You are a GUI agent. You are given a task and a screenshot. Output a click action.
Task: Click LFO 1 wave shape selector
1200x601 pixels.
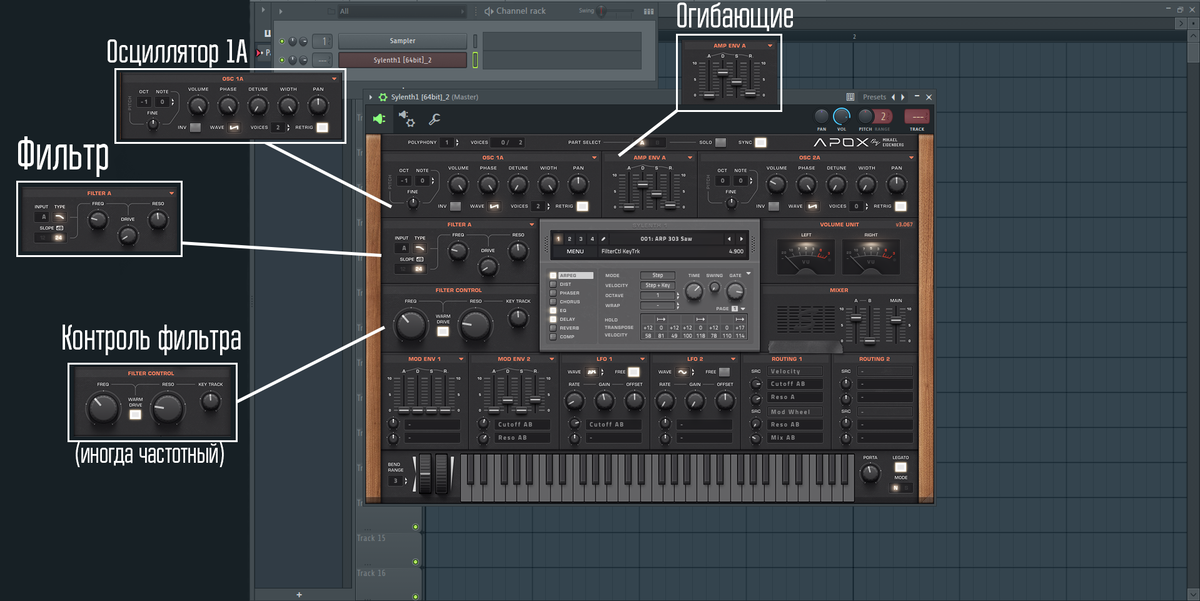(x=591, y=372)
